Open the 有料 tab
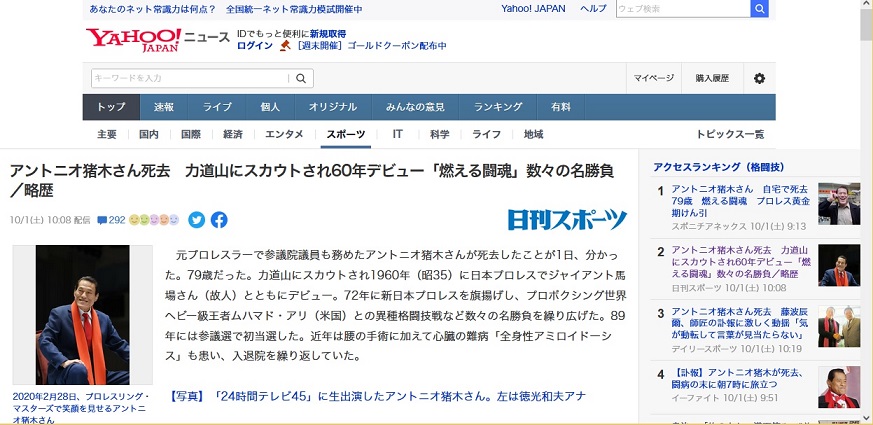The image size is (873, 425). click(x=561, y=107)
